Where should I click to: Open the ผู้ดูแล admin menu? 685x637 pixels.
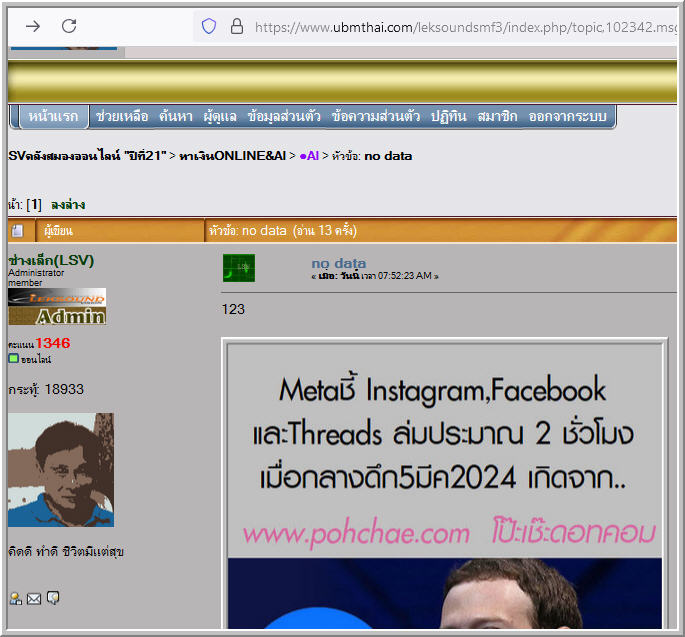pyautogui.click(x=220, y=117)
